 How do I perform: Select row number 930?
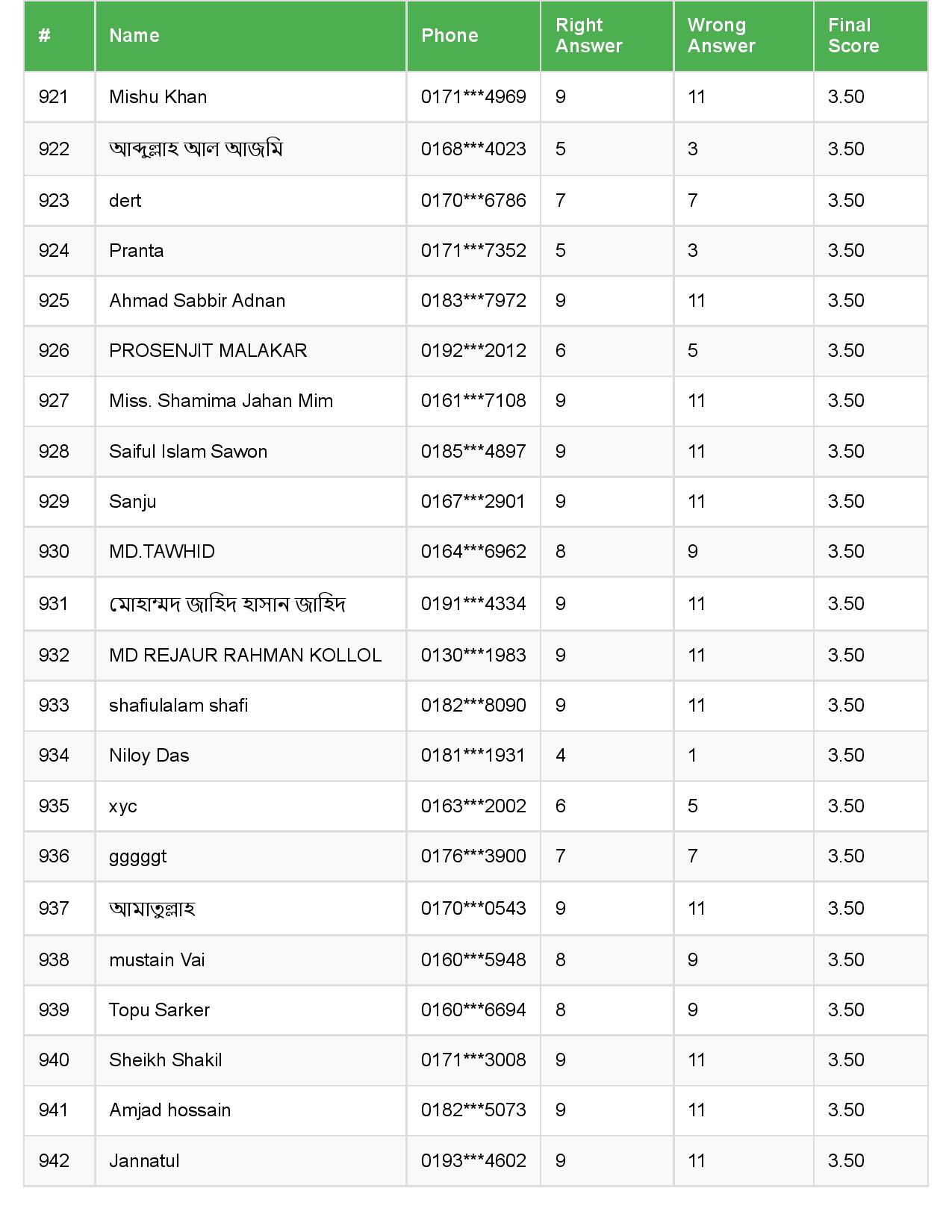click(x=54, y=552)
